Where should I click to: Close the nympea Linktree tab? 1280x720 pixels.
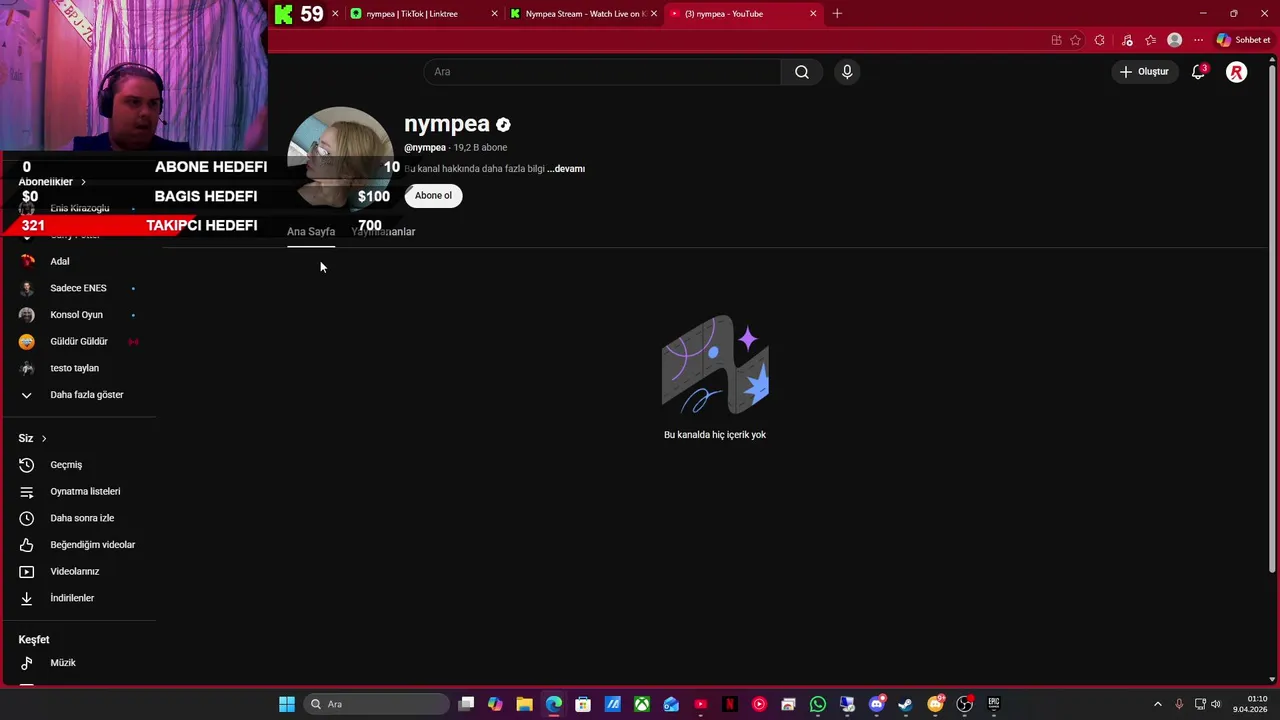pyautogui.click(x=494, y=14)
